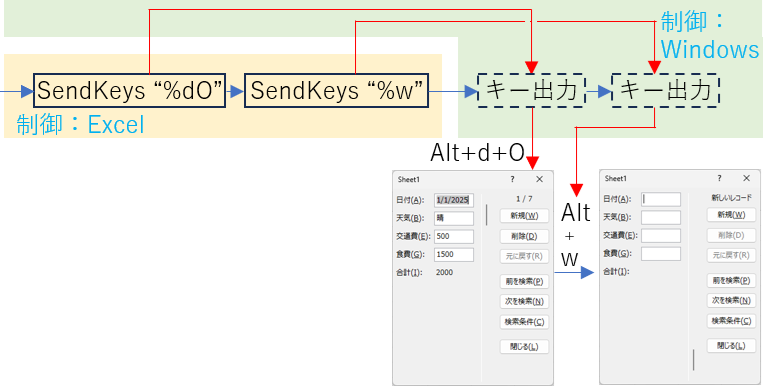Click 新規(W) in the 1 / 7 dialog
This screenshot has width=763, height=388.
click(x=524, y=216)
